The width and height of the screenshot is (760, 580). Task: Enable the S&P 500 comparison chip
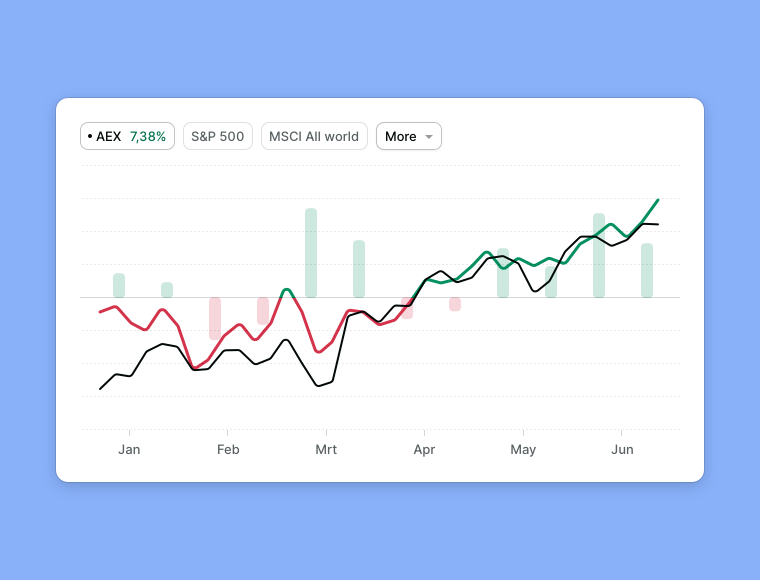[217, 136]
